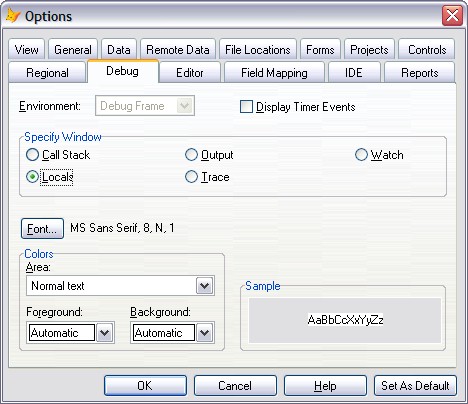Expand the Environment Debug Frame combo box
Image resolution: width=468 pixels, height=404 pixels.
pyautogui.click(x=145, y=106)
